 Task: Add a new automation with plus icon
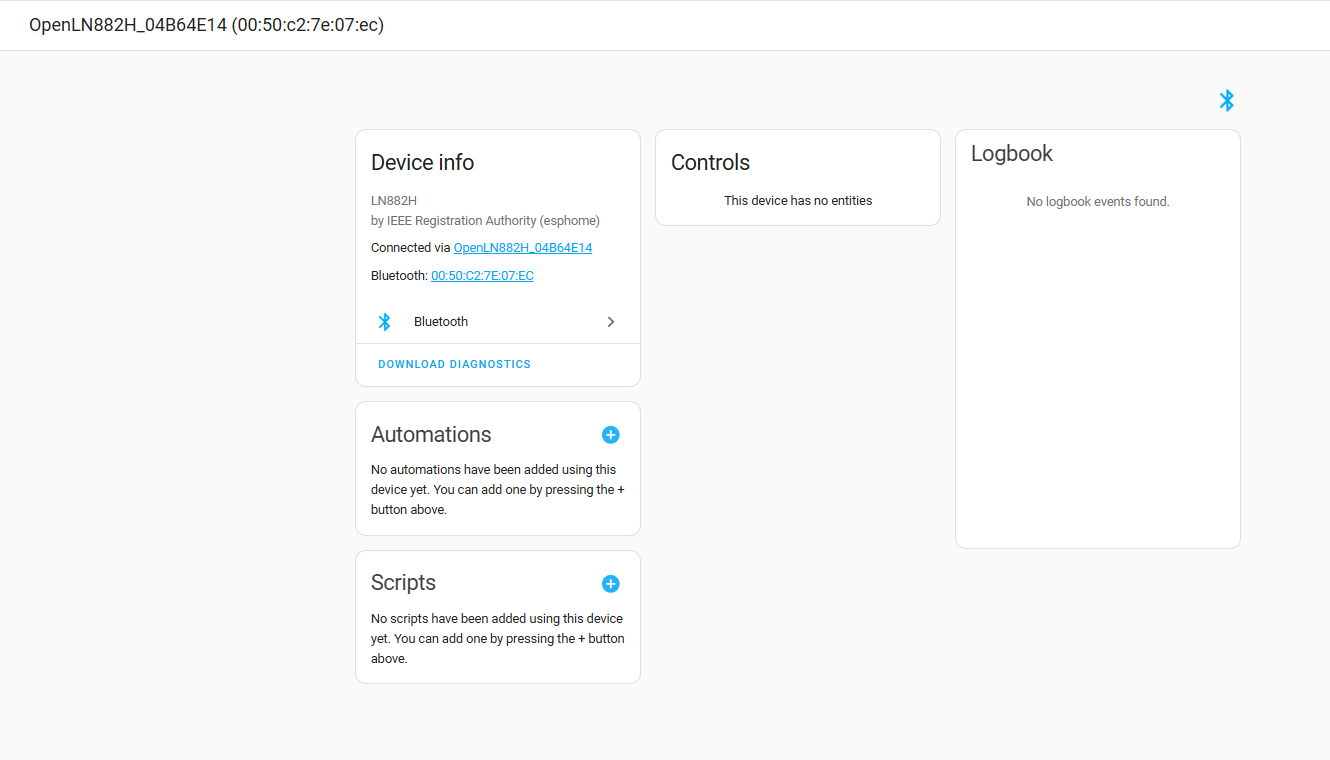[x=610, y=435]
